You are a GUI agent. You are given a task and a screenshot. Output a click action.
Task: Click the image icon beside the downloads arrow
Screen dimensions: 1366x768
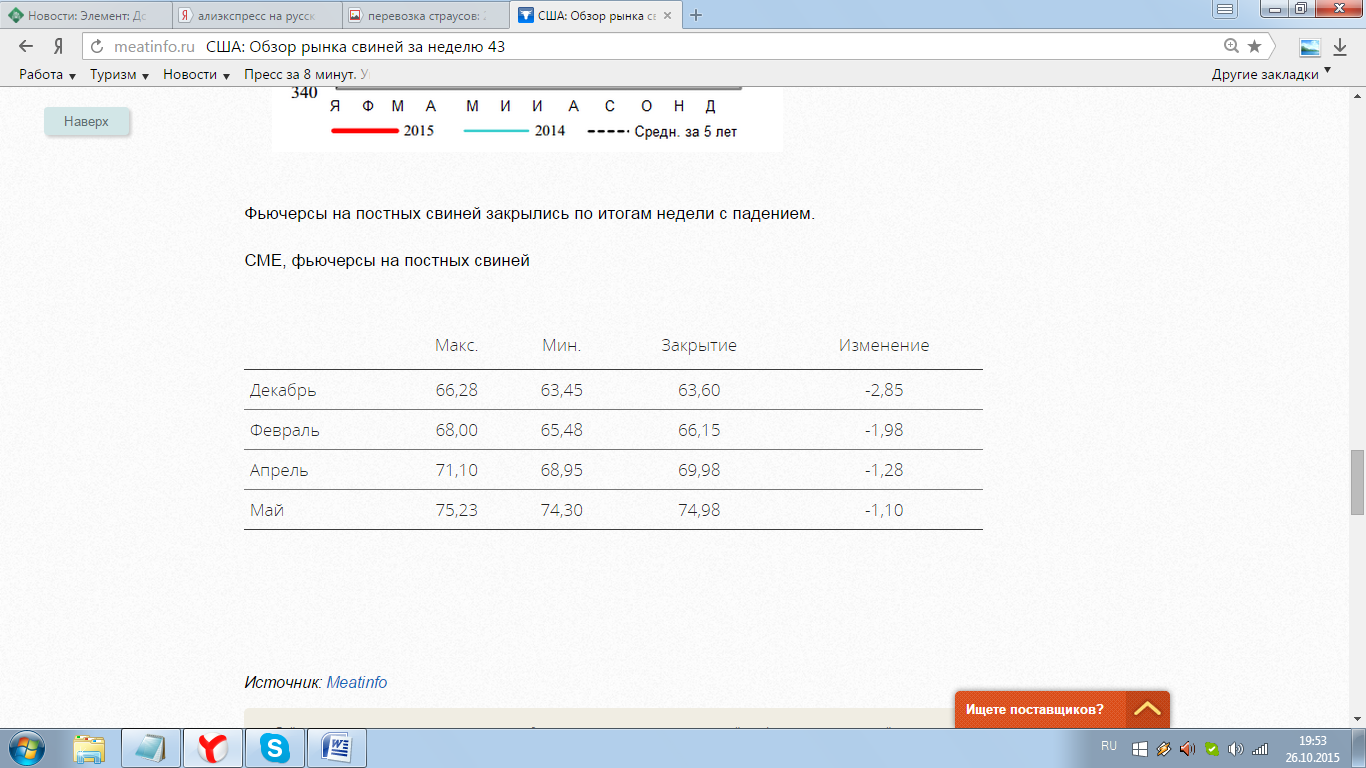pos(1309,47)
